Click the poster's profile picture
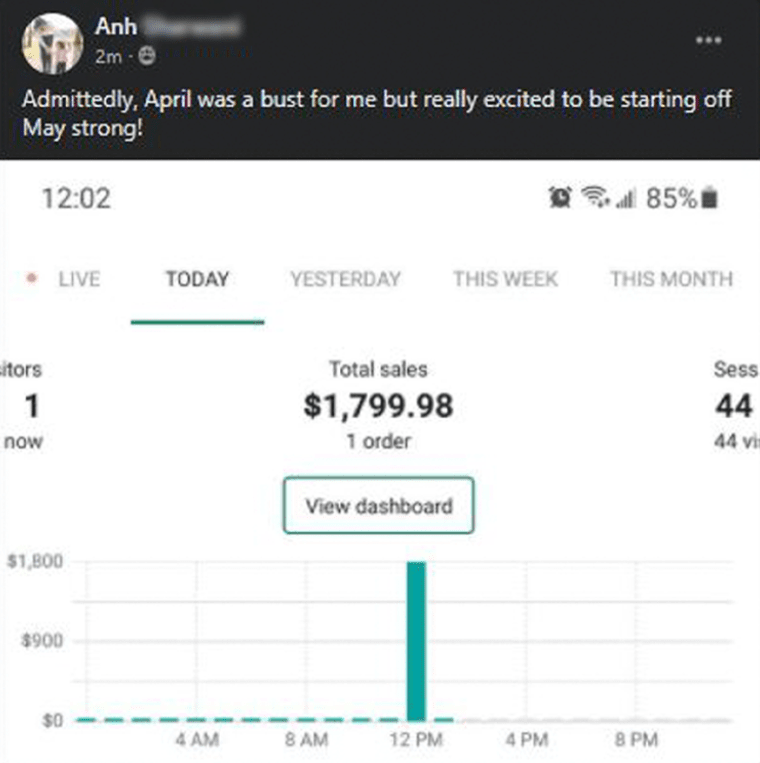 (x=52, y=44)
